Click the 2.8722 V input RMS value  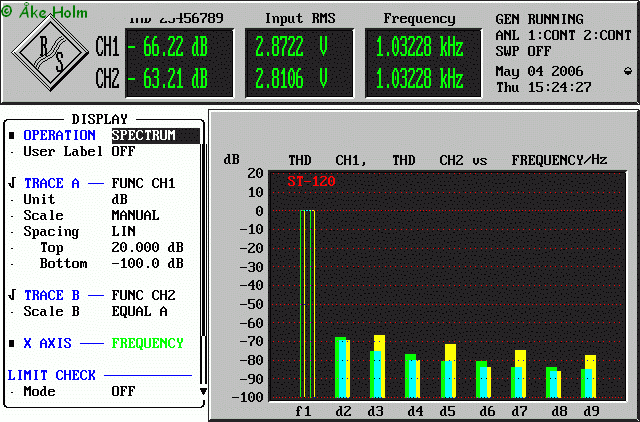tap(291, 47)
